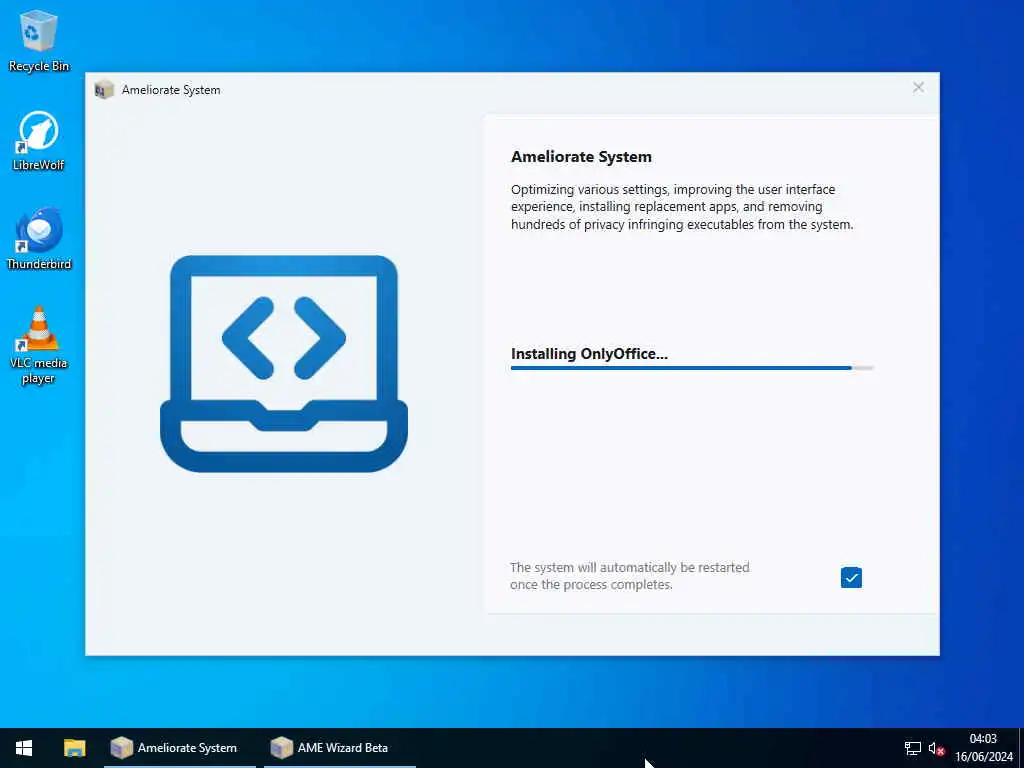Open the Thunderbird desktop shortcut

39,239
